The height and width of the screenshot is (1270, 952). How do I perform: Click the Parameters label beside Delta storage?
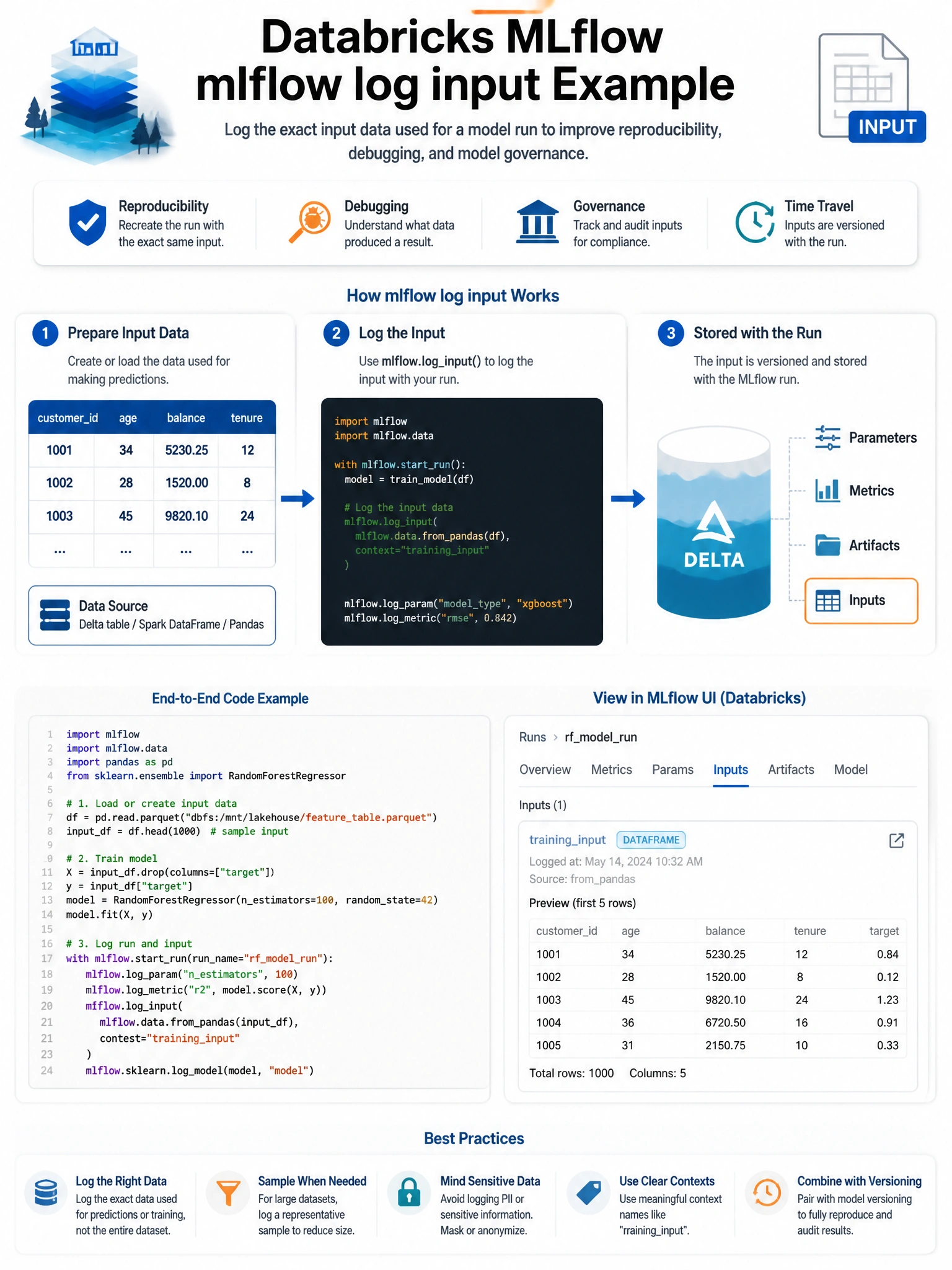click(883, 438)
